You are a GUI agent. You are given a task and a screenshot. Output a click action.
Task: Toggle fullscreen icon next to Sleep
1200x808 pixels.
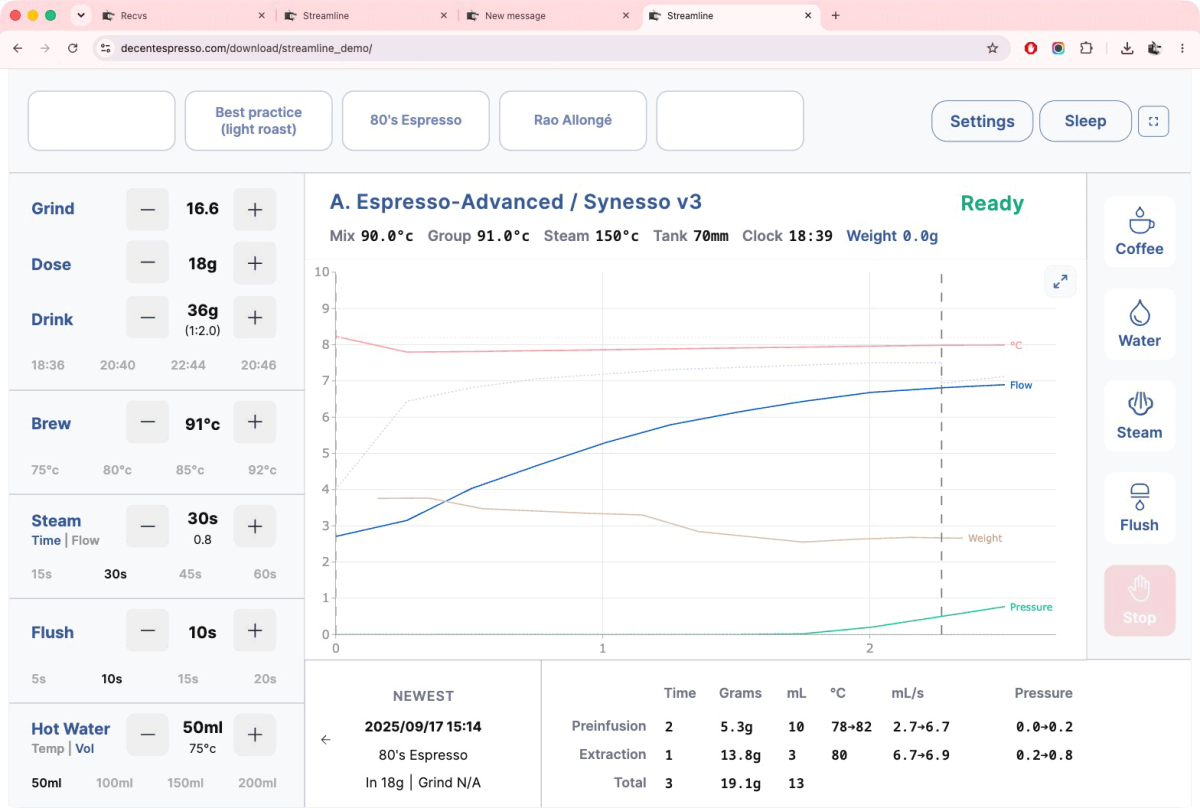(x=1153, y=121)
